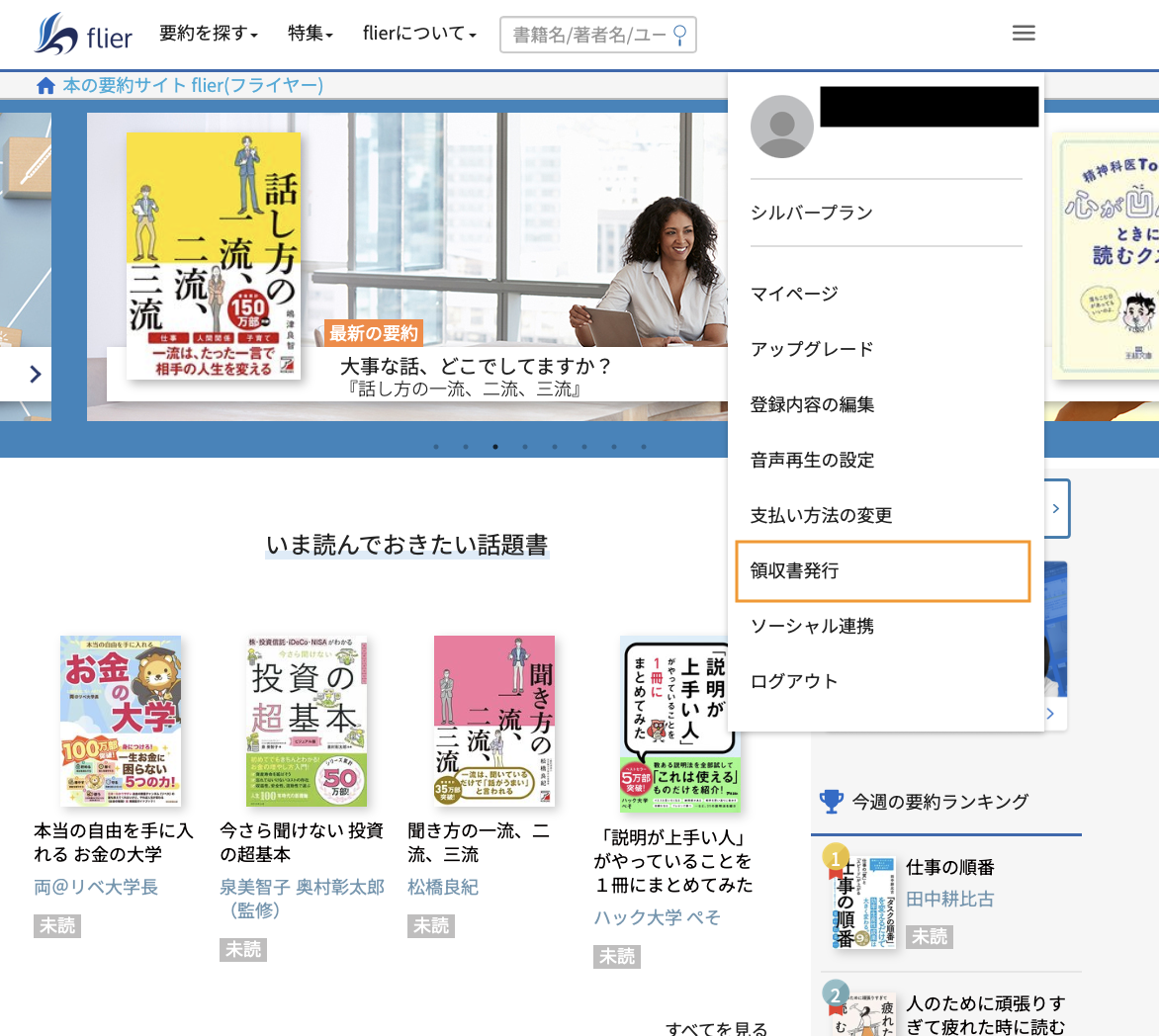The height and width of the screenshot is (1036, 1159).
Task: Open banner title 大事な話、どこでしてますか？
Action: [476, 366]
